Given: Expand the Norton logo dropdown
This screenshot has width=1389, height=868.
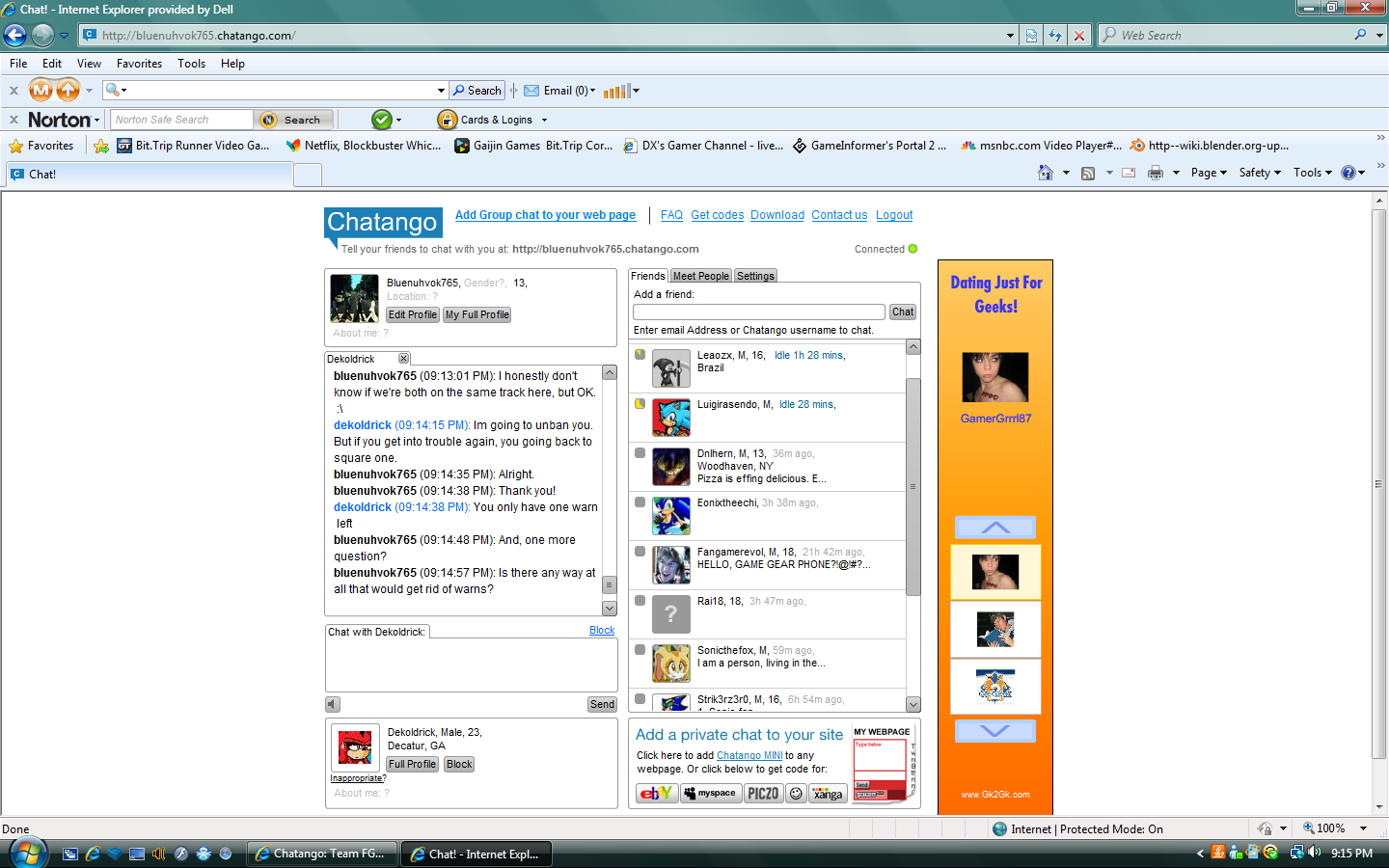Looking at the screenshot, I should pos(96,121).
